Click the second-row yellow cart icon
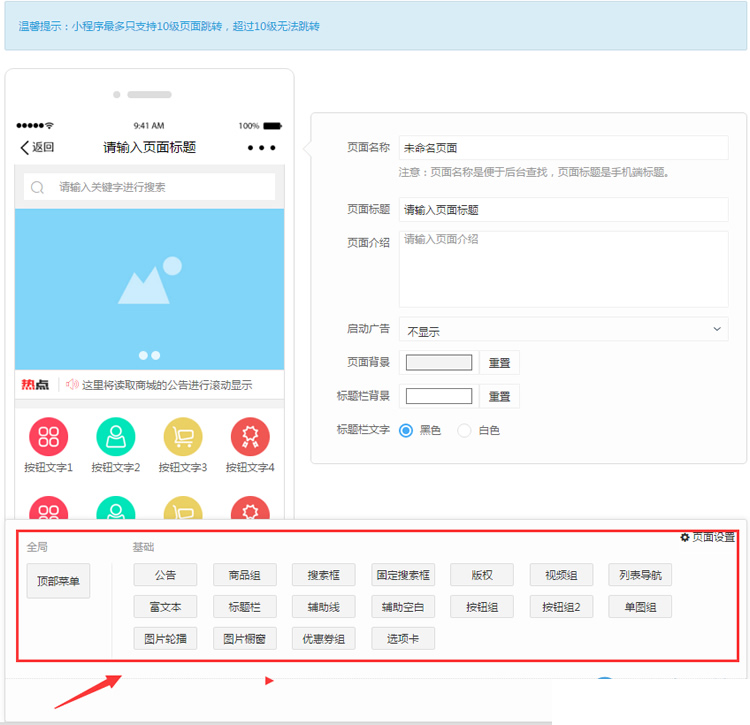The height and width of the screenshot is (725, 750). (183, 508)
